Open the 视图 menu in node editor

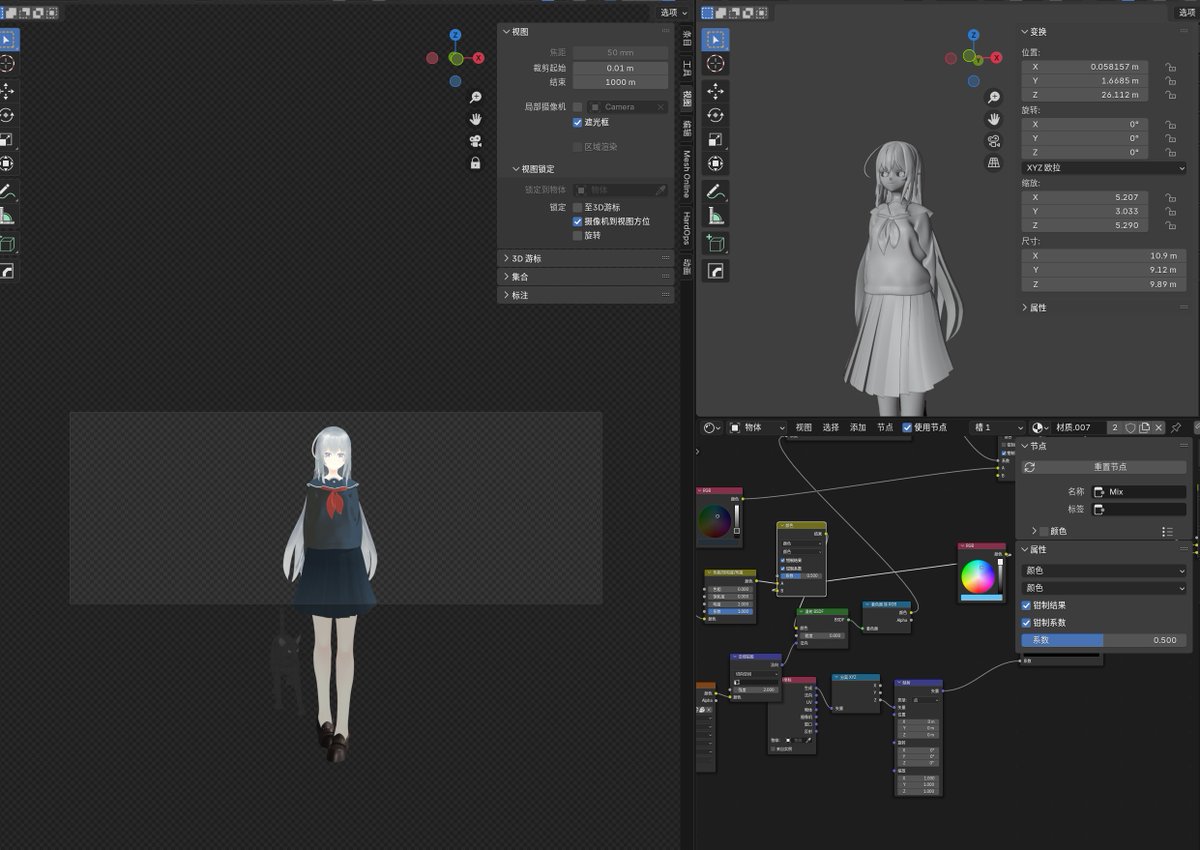click(x=804, y=428)
